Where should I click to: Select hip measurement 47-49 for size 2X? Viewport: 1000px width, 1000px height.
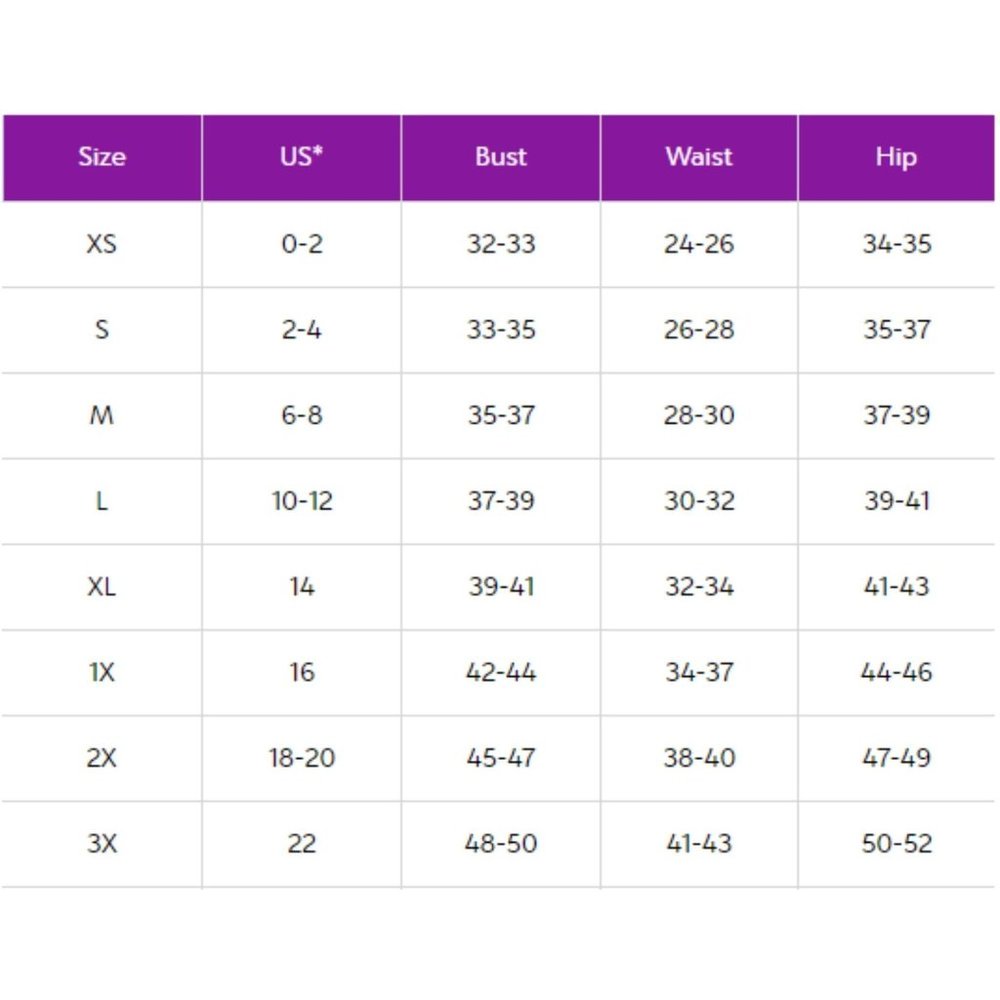click(896, 758)
